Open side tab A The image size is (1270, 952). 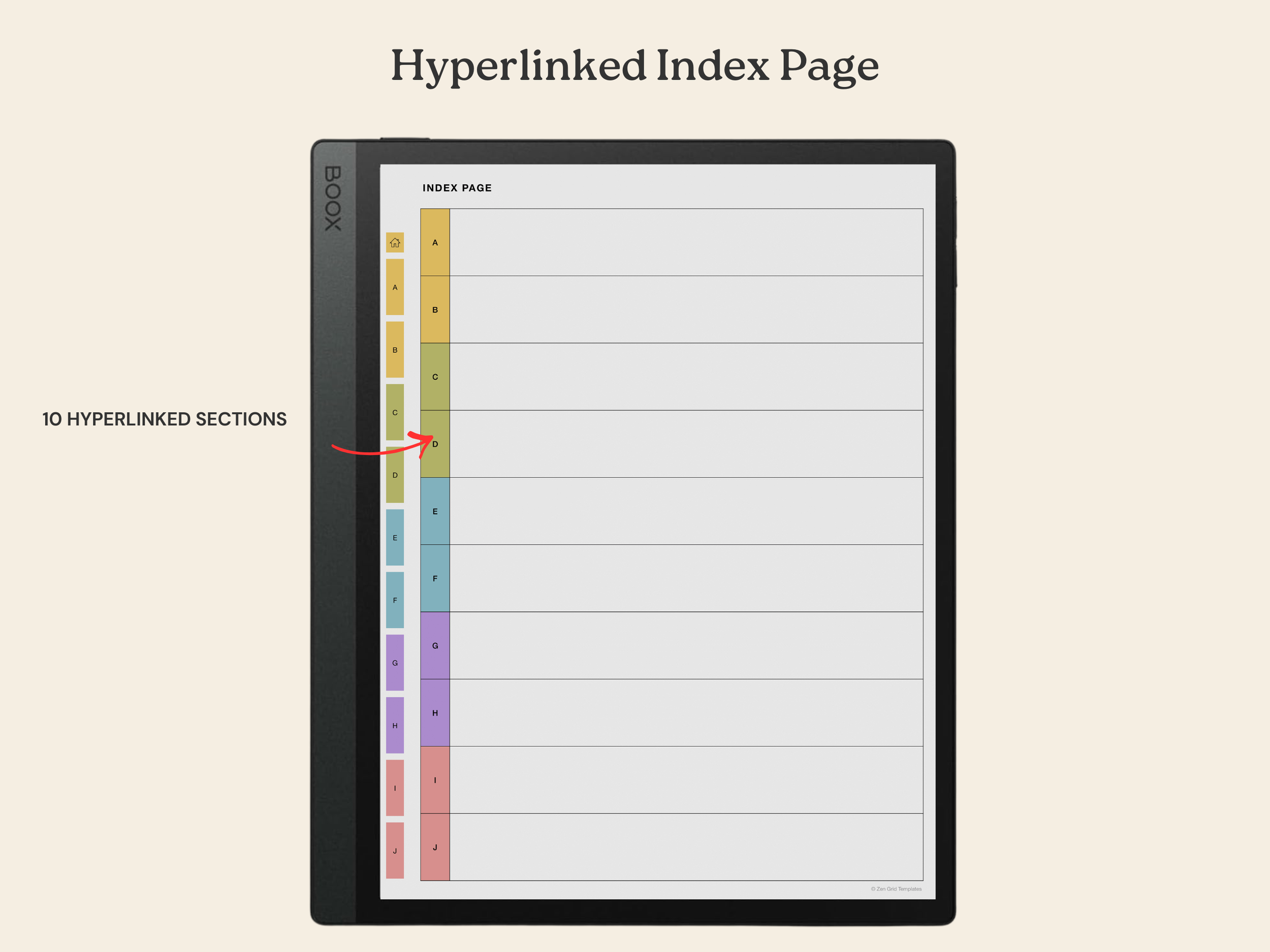pos(394,287)
